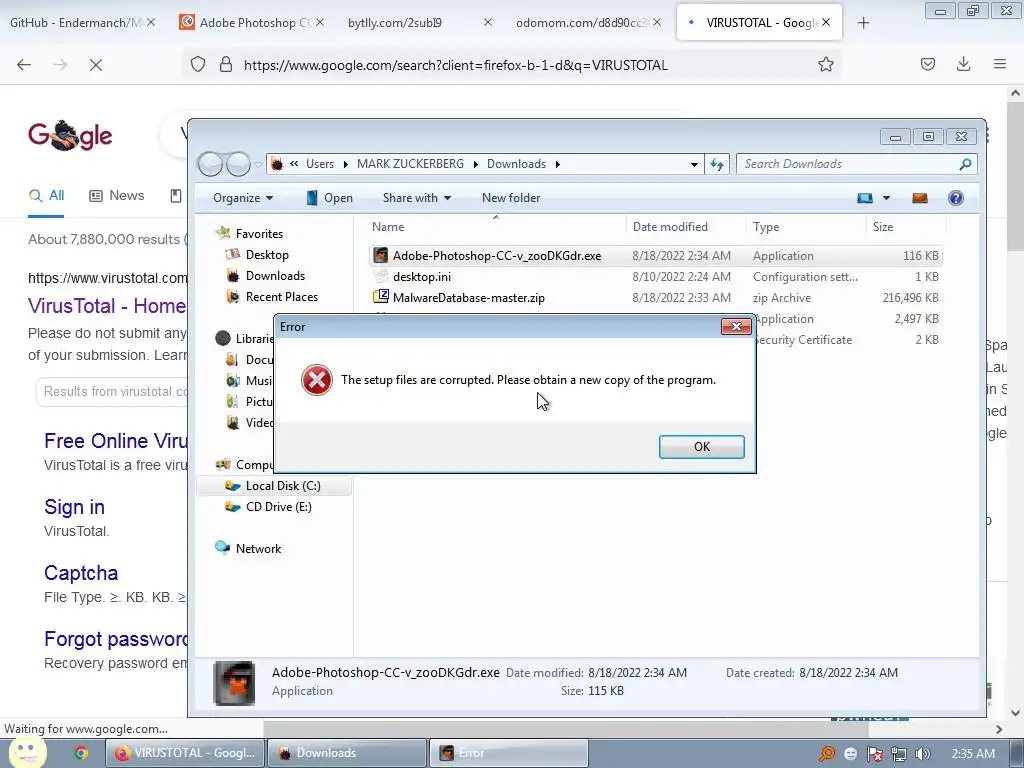Select the All search tab in Google
The height and width of the screenshot is (768, 1024).
click(x=46, y=195)
